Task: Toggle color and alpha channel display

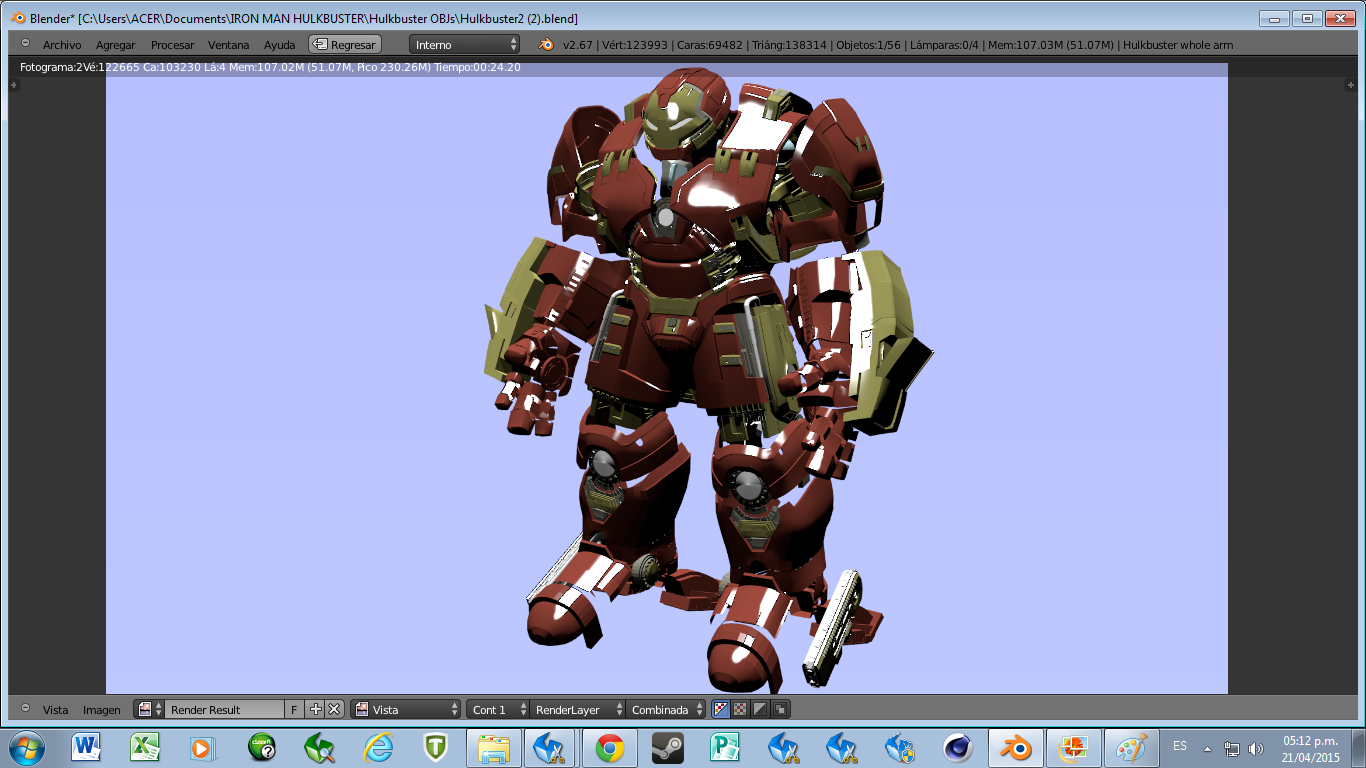Action: click(x=720, y=709)
